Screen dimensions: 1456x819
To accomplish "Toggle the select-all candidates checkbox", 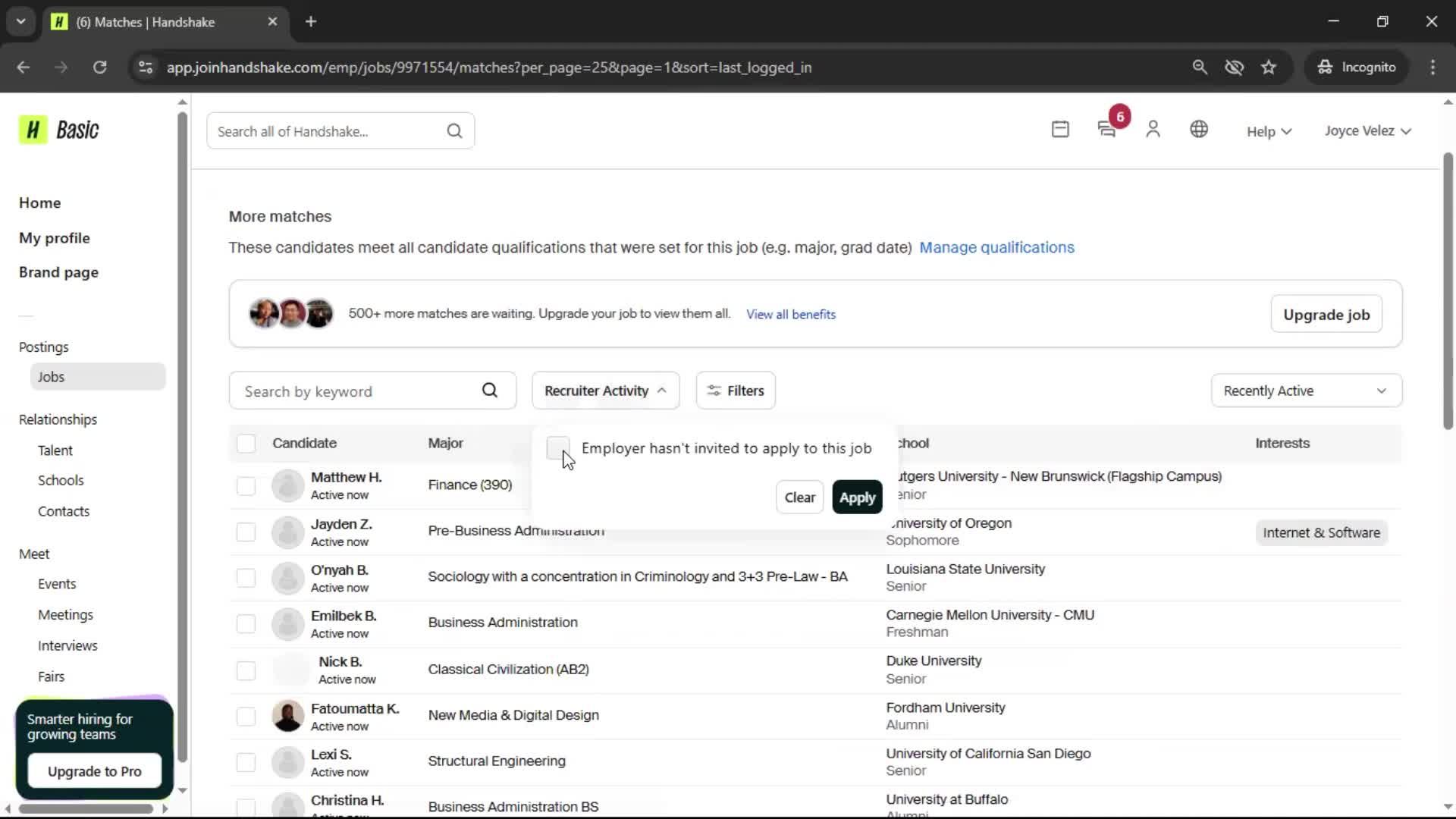I will (246, 444).
